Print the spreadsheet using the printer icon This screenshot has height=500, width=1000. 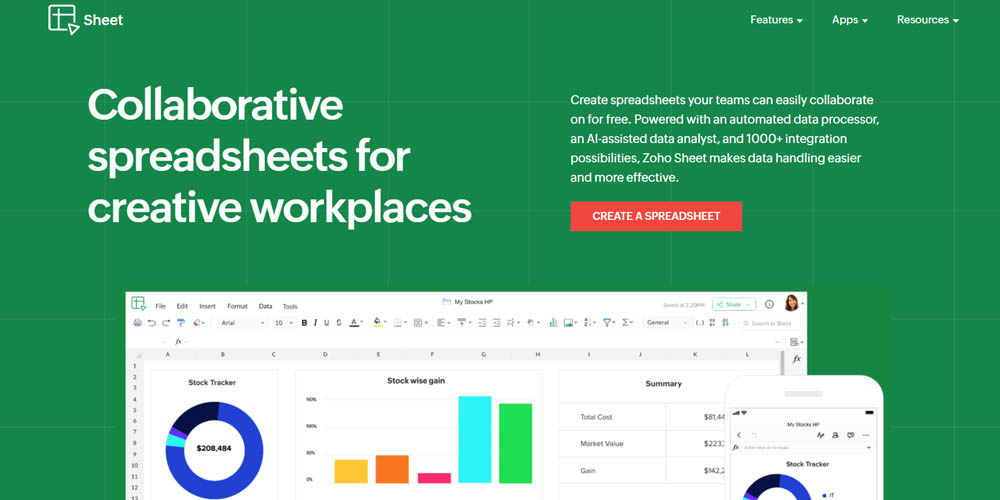(x=138, y=323)
